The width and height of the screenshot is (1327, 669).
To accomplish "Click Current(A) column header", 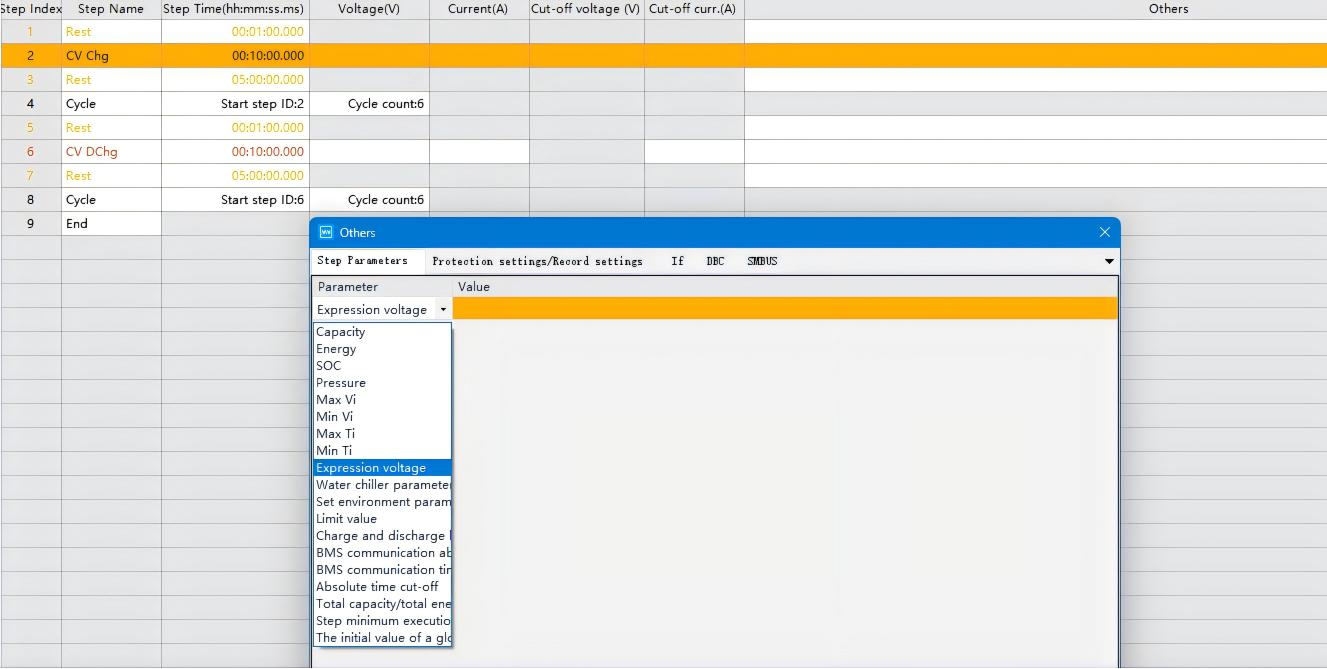I will click(479, 9).
